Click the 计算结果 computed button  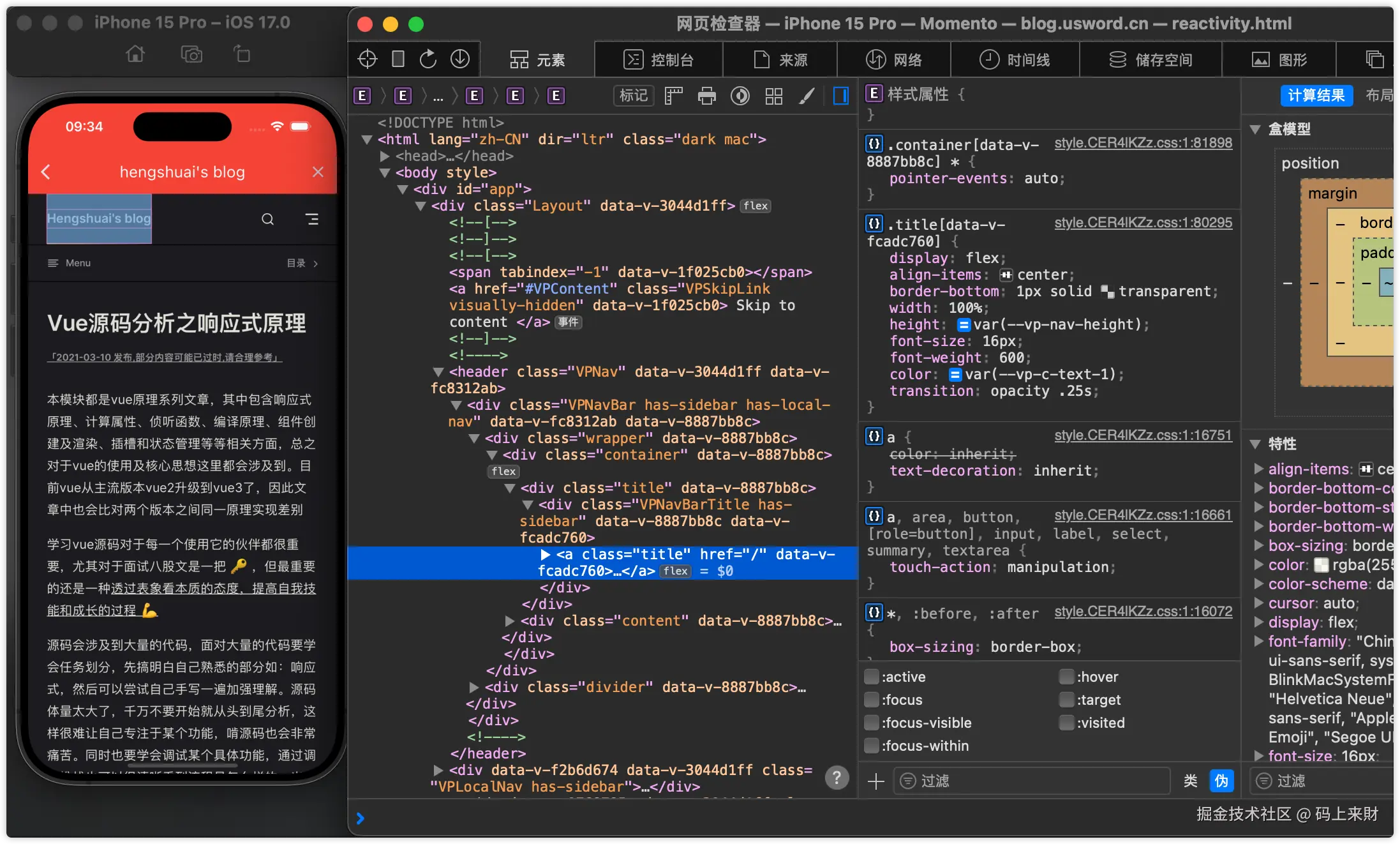click(1316, 96)
